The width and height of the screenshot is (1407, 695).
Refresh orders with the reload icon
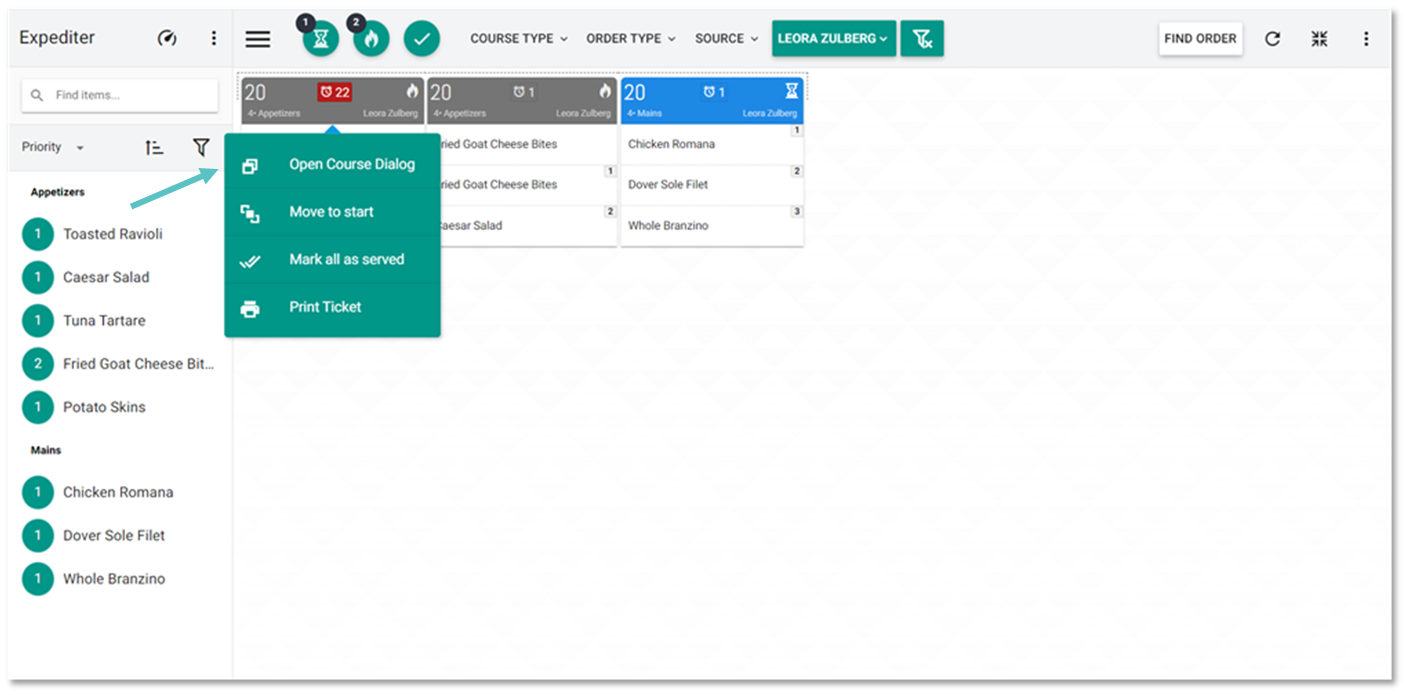1272,39
